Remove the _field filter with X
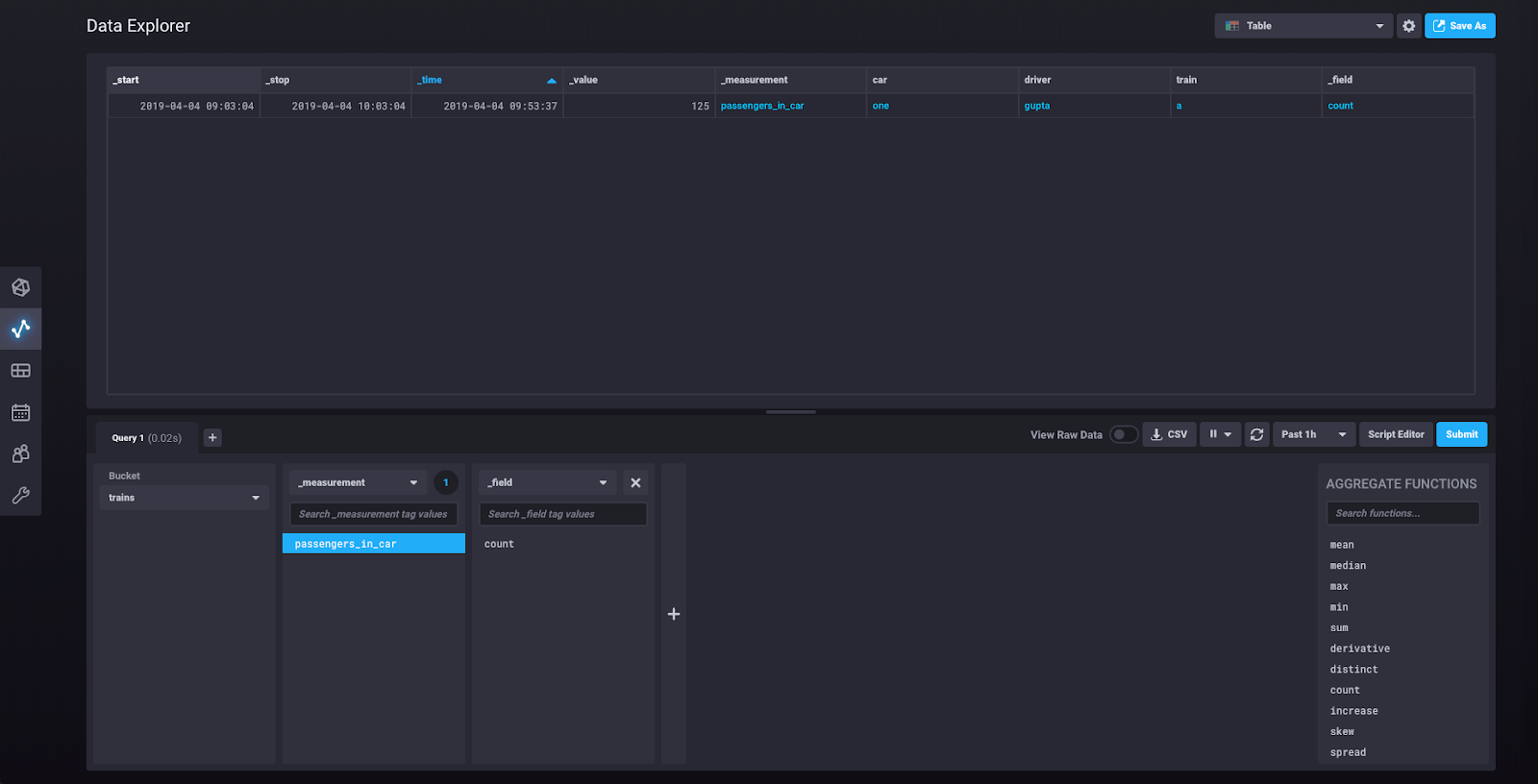The width and height of the screenshot is (1538, 784). [635, 482]
